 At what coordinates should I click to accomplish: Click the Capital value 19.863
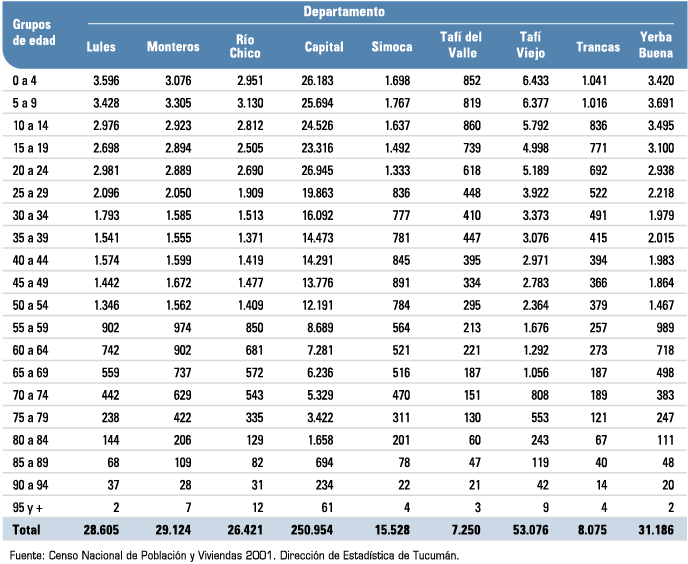click(x=318, y=193)
